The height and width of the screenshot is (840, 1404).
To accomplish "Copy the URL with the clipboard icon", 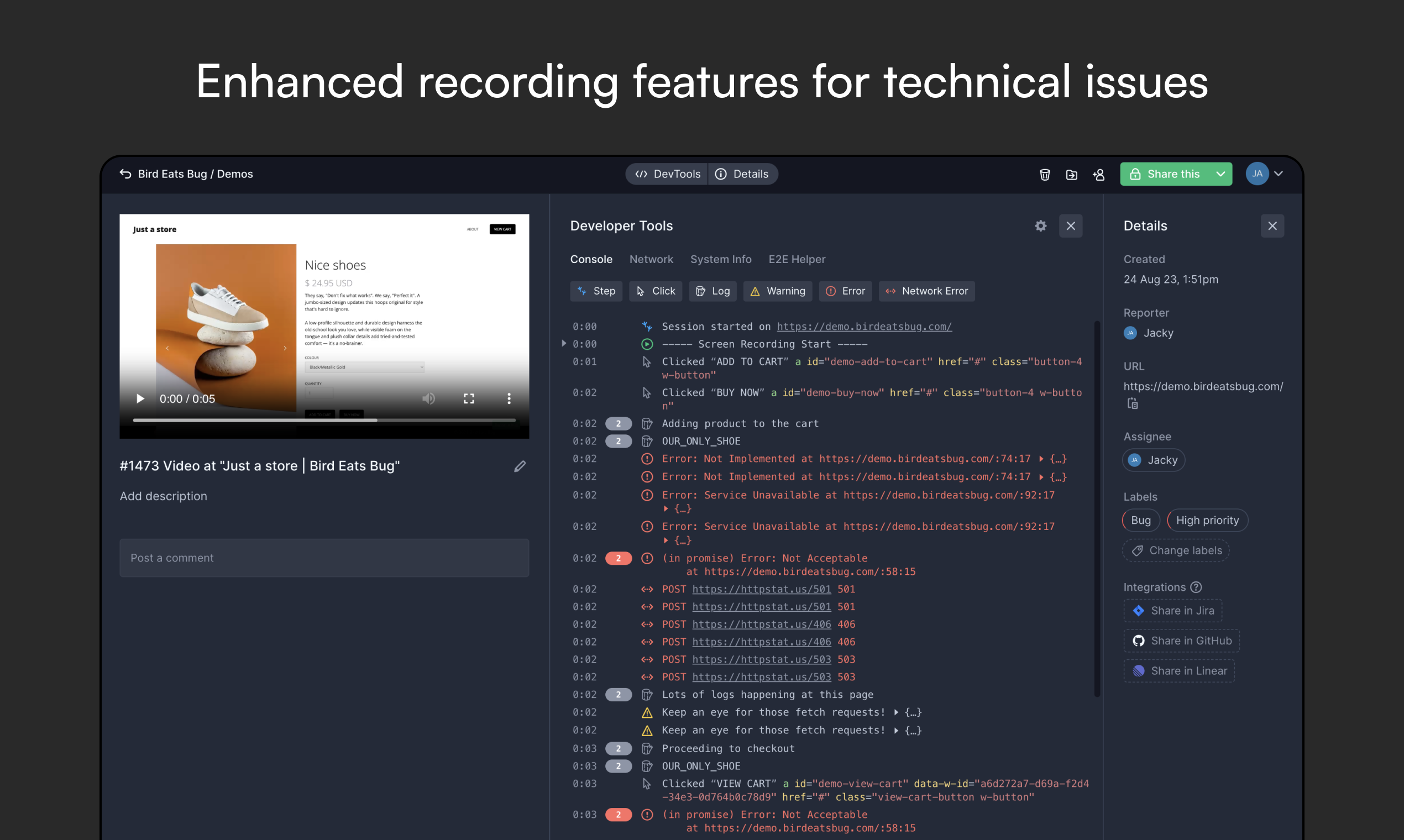I will pos(1132,403).
